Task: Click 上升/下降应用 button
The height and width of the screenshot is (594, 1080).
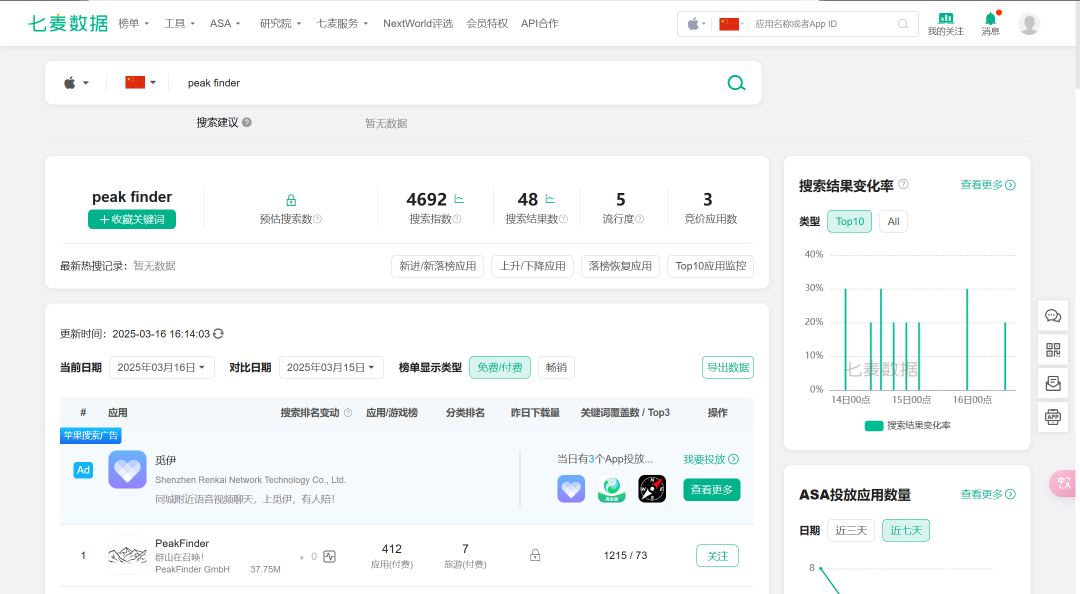Action: click(532, 266)
